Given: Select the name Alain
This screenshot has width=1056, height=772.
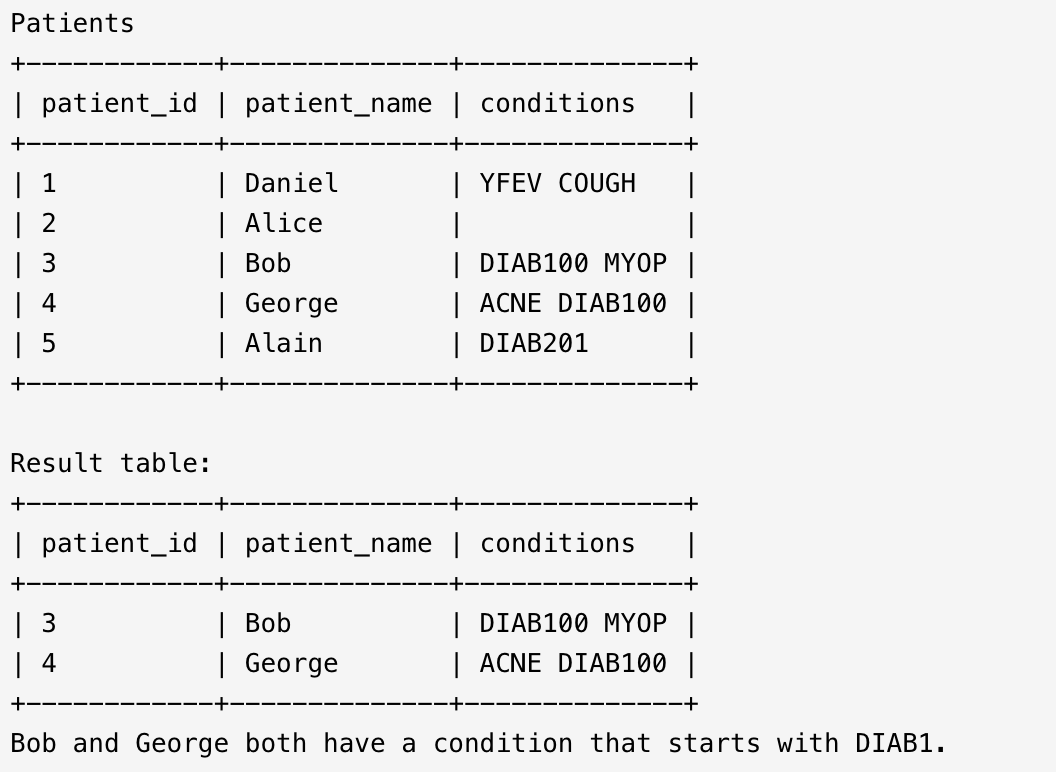Looking at the screenshot, I should (x=284, y=344).
